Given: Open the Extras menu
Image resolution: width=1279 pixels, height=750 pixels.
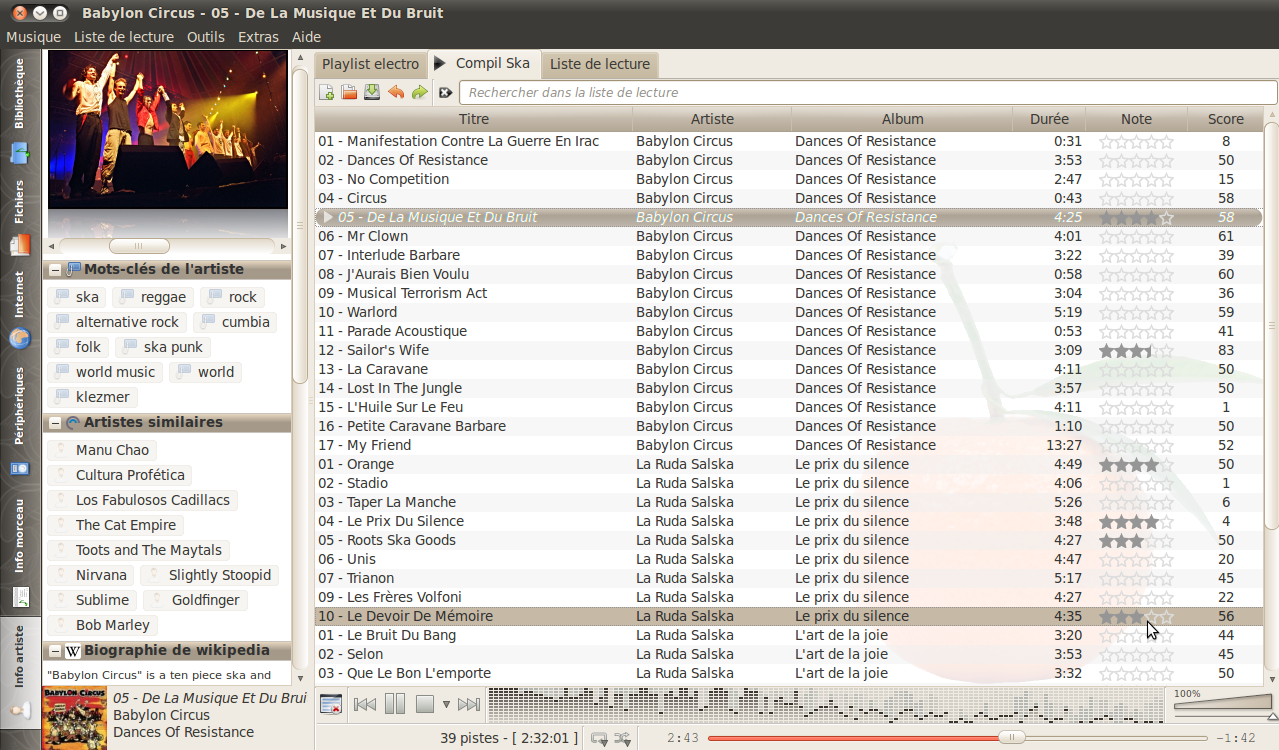Looking at the screenshot, I should (x=258, y=37).
